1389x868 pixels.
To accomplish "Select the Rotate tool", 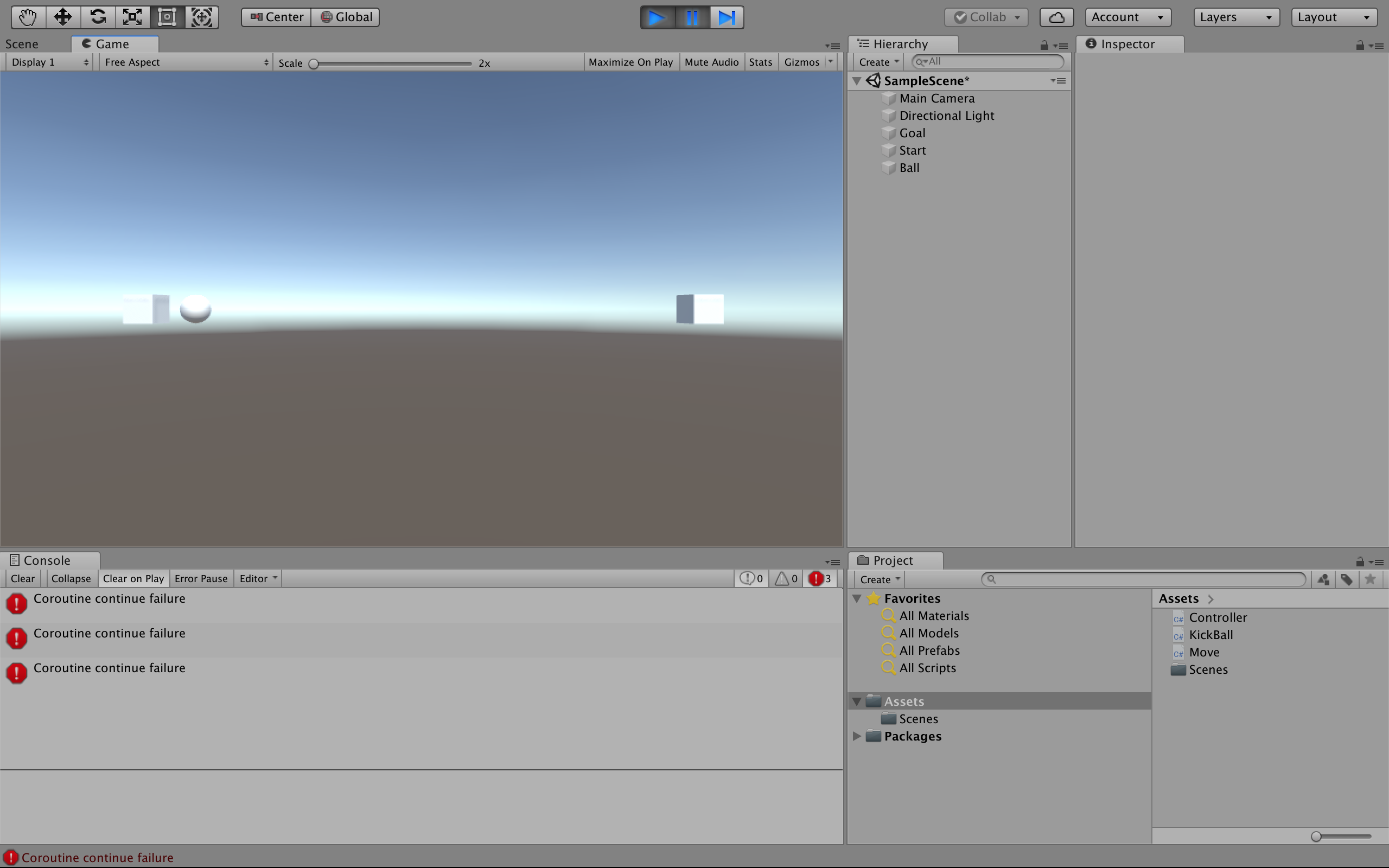I will 98,17.
